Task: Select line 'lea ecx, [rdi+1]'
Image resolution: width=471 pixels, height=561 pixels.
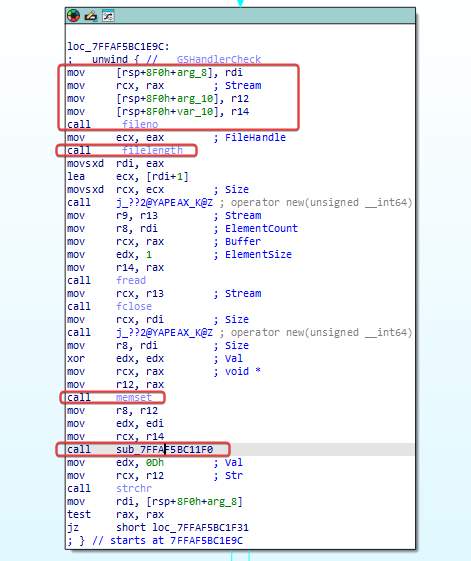Action: [128, 176]
